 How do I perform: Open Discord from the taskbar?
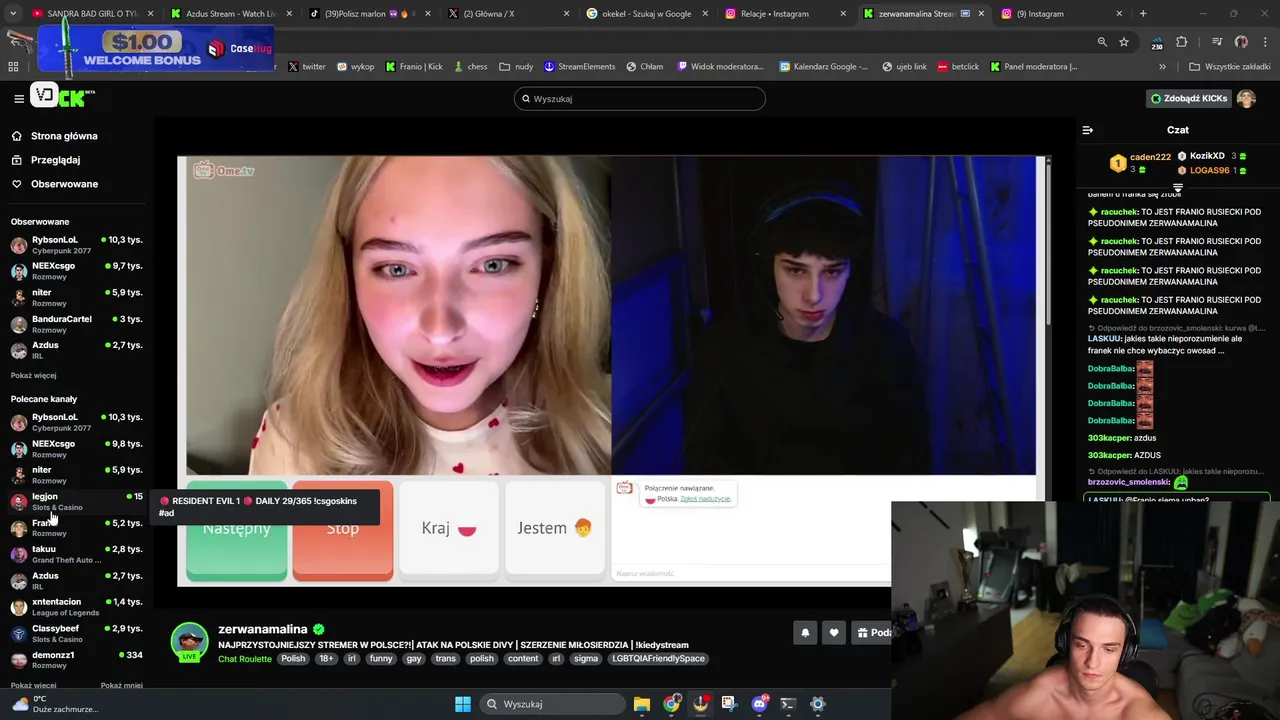click(759, 704)
